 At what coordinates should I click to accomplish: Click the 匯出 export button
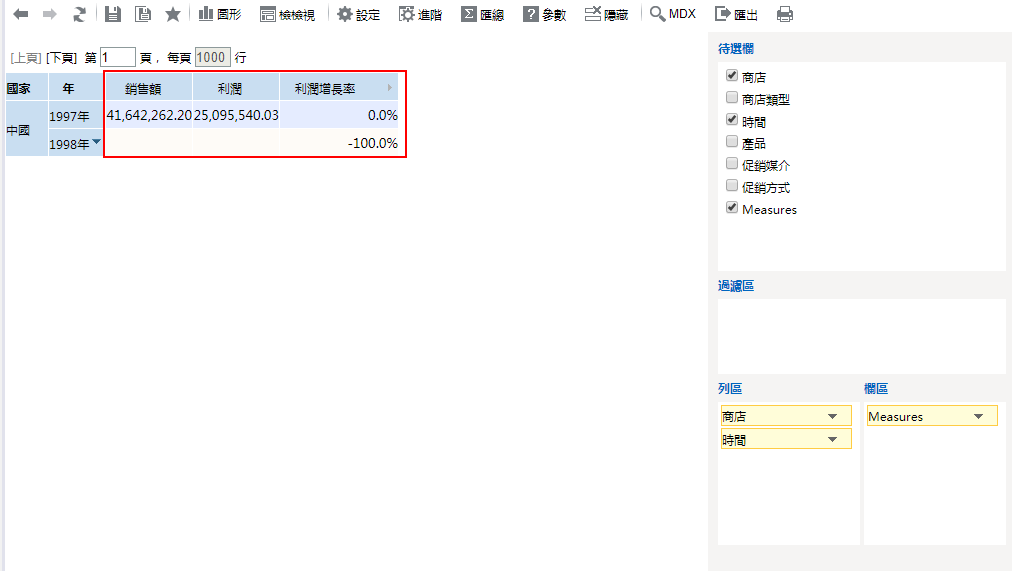735,14
